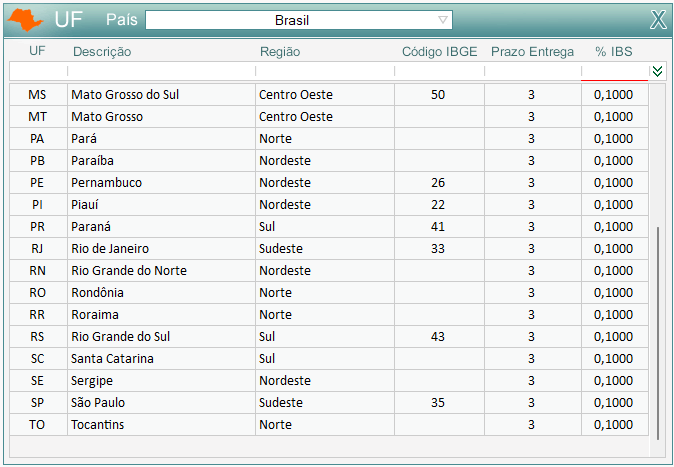The height and width of the screenshot is (467, 674).
Task: Expand the filter row double-chevron
Action: click(657, 71)
